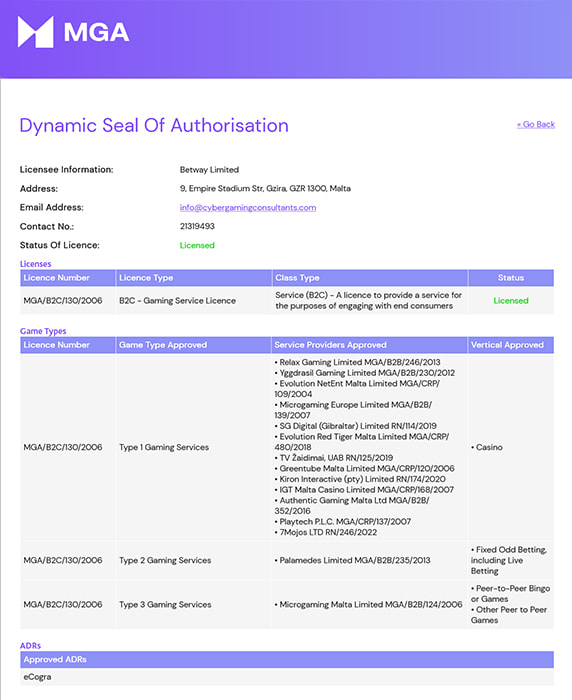This screenshot has height=700, width=572.
Task: Click Palamedes Limited MGA/B2B/235/2013 entry
Action: click(352, 560)
